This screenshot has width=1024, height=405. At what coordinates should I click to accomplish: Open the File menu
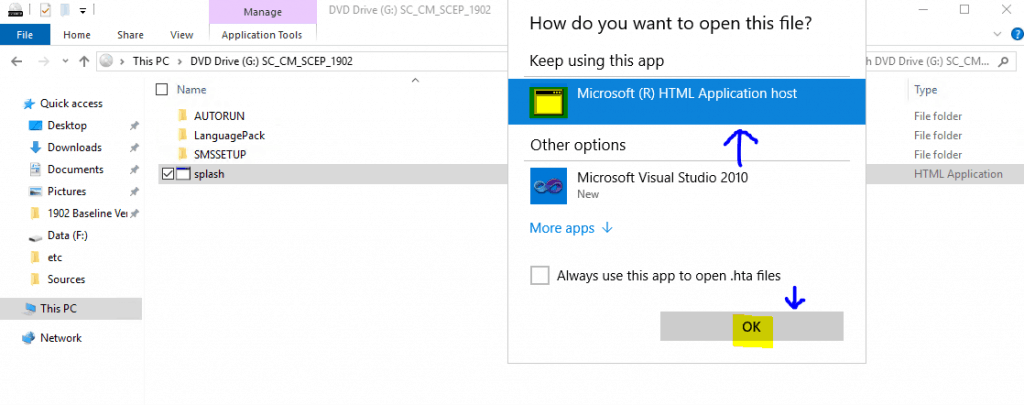click(25, 35)
